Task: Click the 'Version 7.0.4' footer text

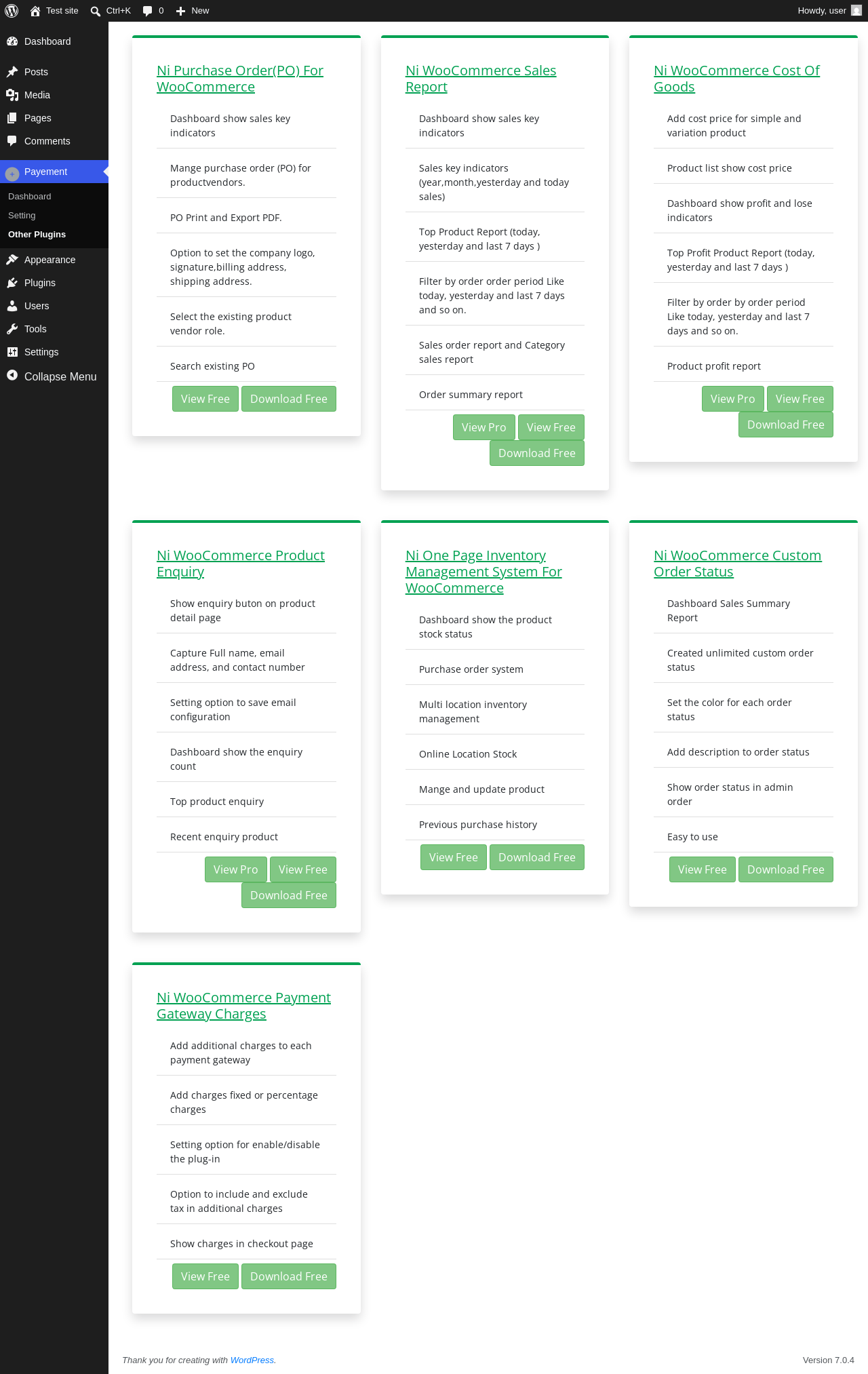Action: tap(829, 1360)
